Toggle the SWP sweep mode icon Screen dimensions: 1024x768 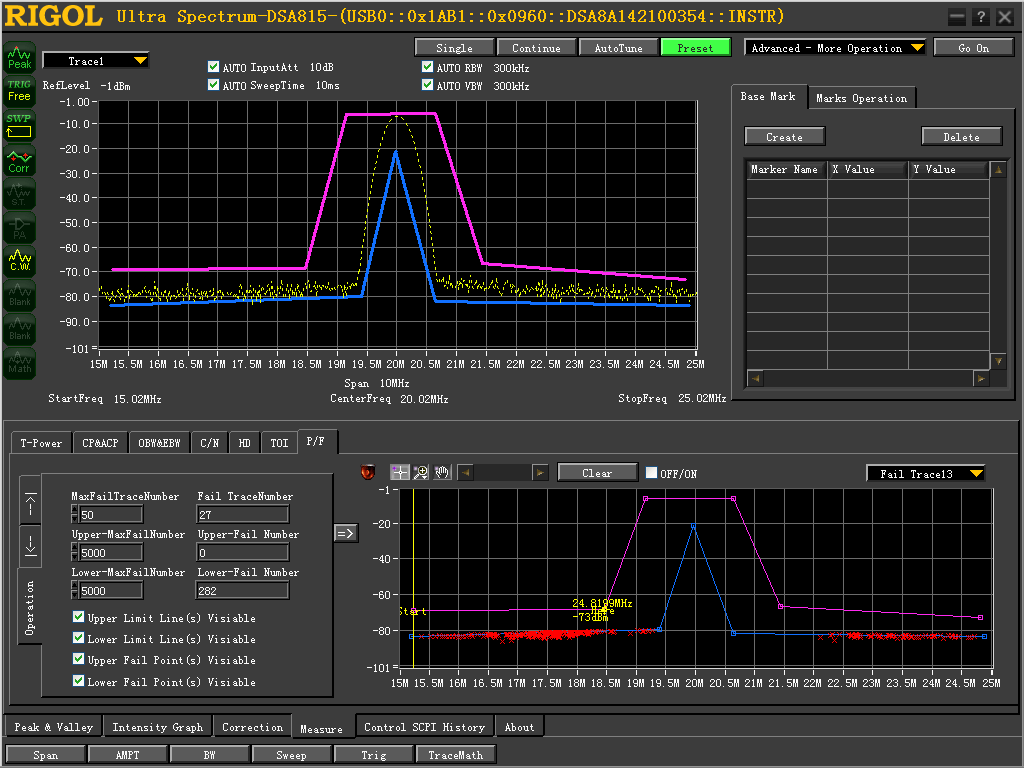(x=20, y=125)
